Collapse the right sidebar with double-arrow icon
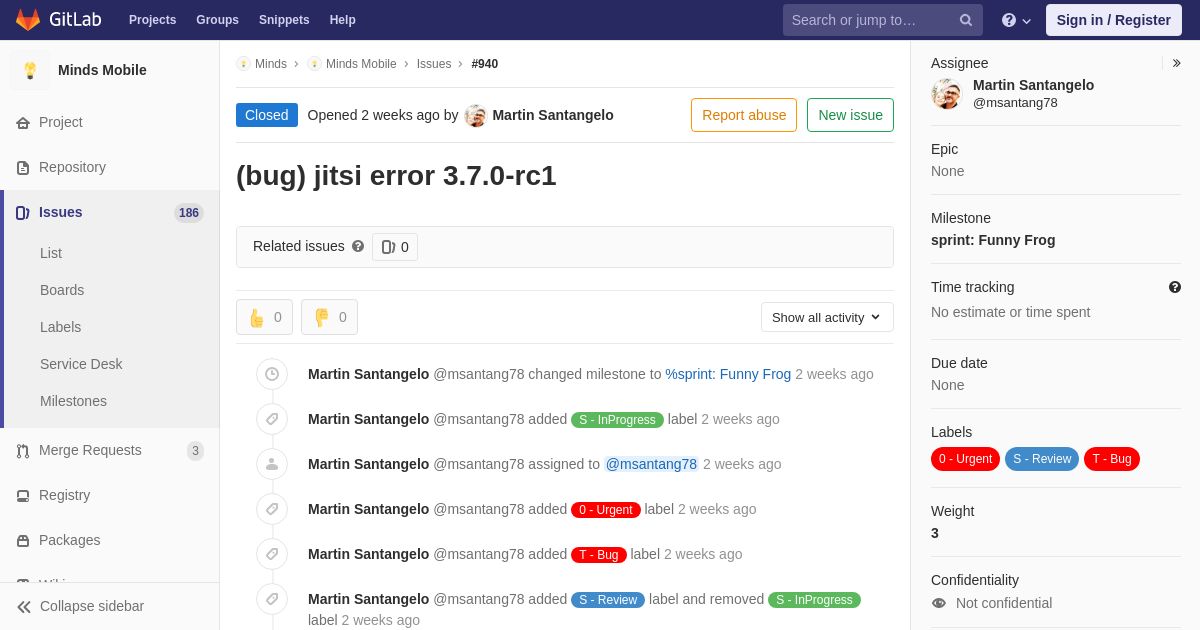This screenshot has height=630, width=1200. [1176, 63]
